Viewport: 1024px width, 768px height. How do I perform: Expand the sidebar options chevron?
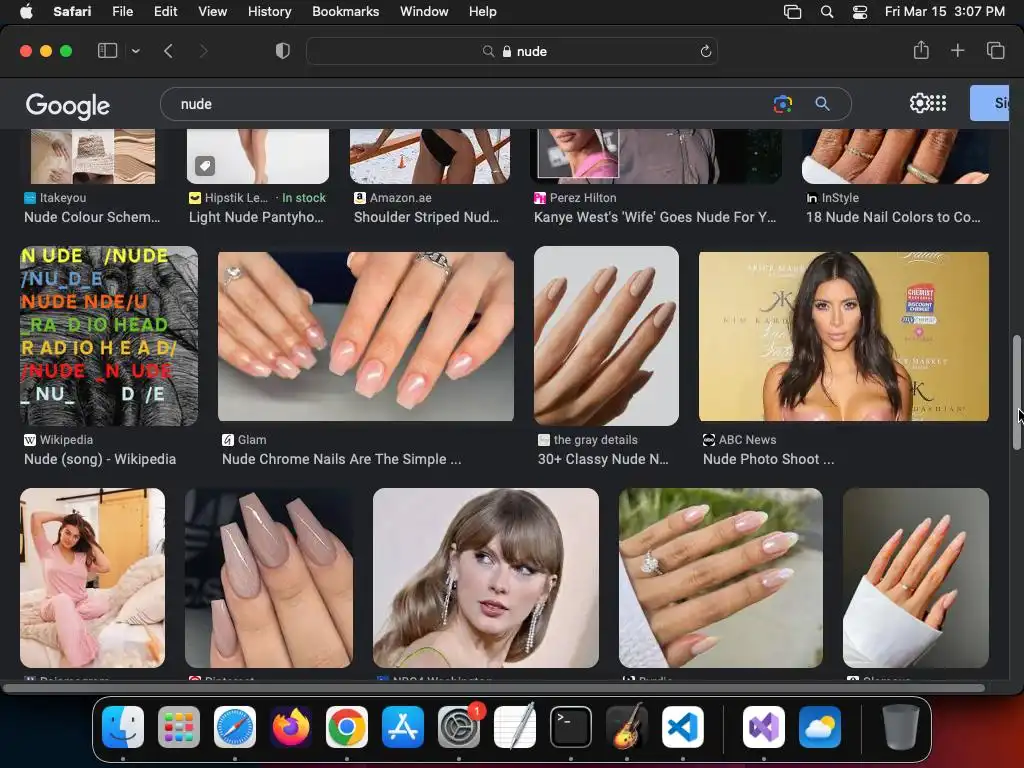[x=136, y=51]
